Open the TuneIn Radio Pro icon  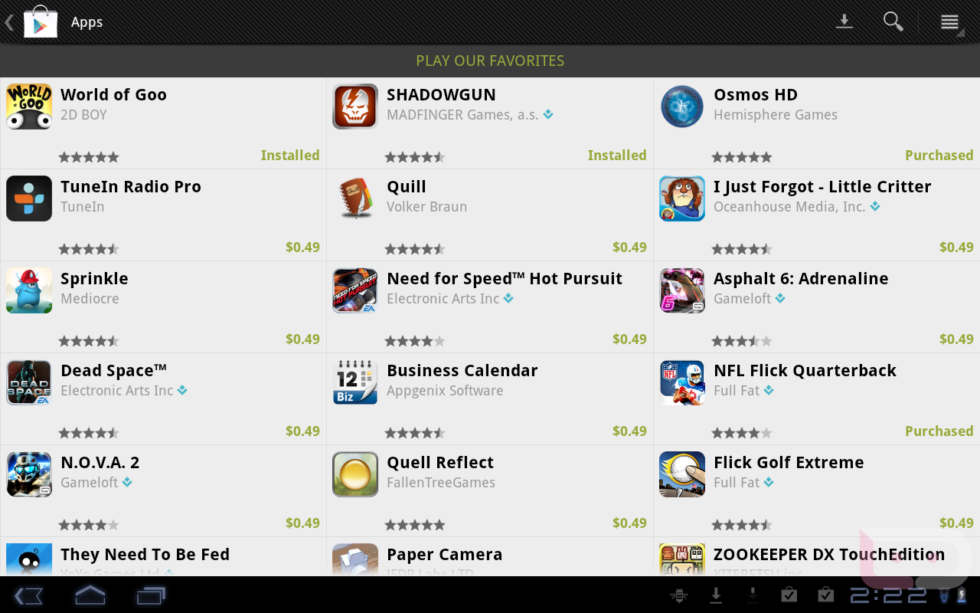pyautogui.click(x=29, y=199)
